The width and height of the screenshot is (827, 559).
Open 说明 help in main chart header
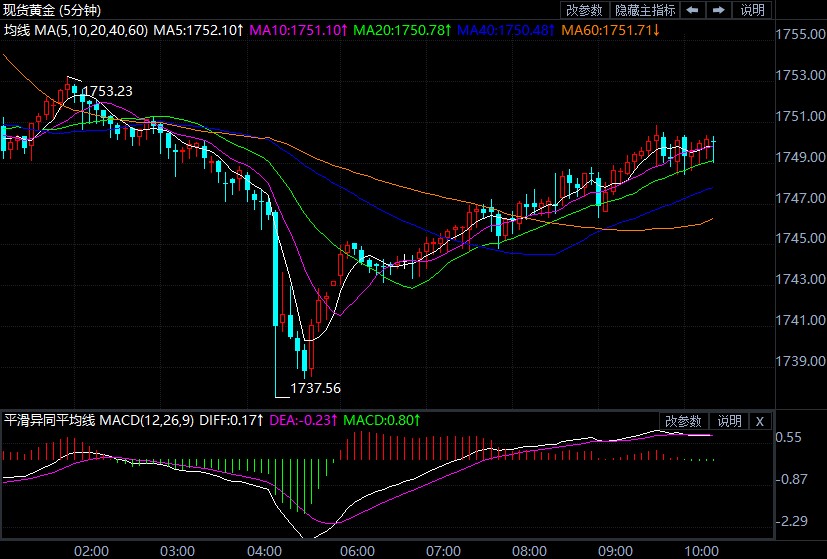tap(752, 10)
